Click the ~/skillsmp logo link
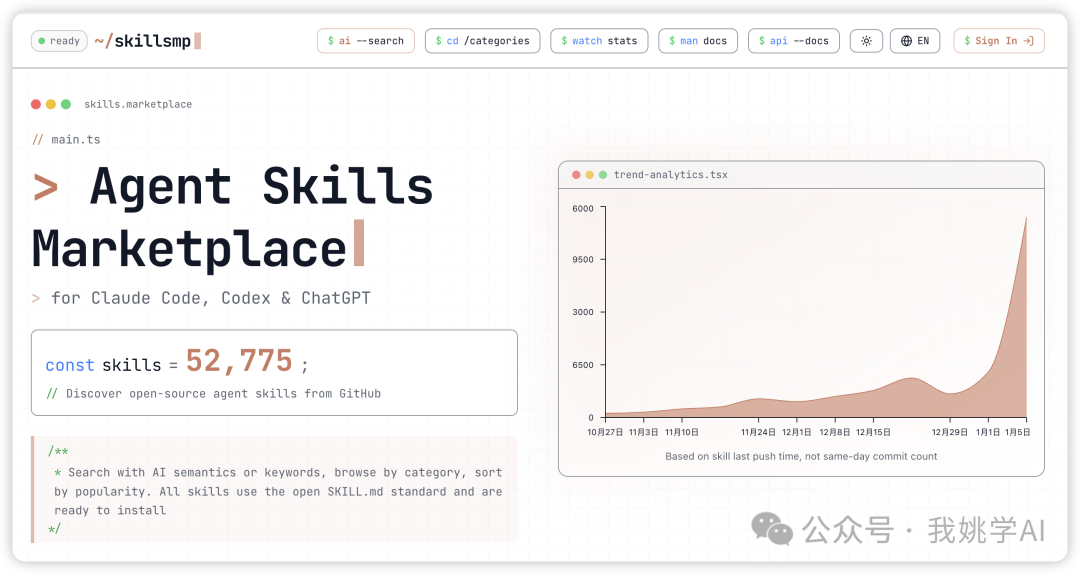The image size is (1080, 574). coord(147,41)
